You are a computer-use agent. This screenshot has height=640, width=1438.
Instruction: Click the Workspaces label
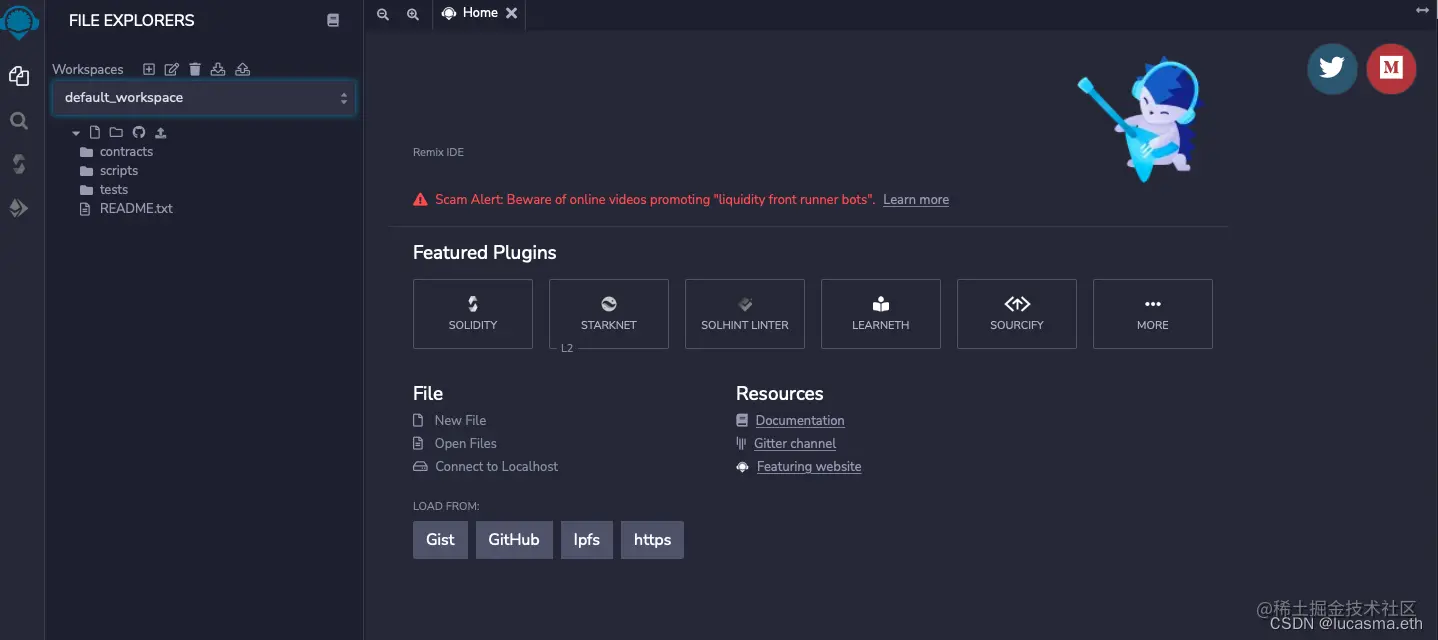pyautogui.click(x=88, y=70)
